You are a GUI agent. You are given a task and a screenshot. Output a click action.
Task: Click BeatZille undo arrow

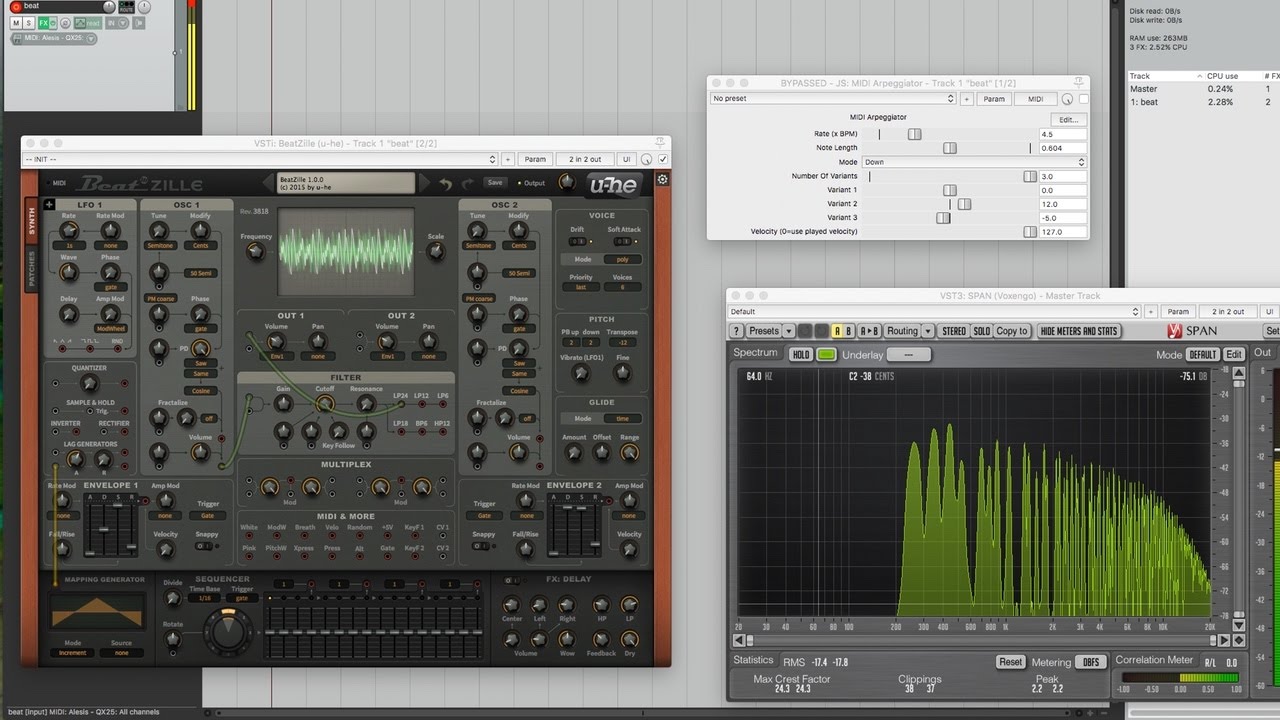(x=445, y=184)
